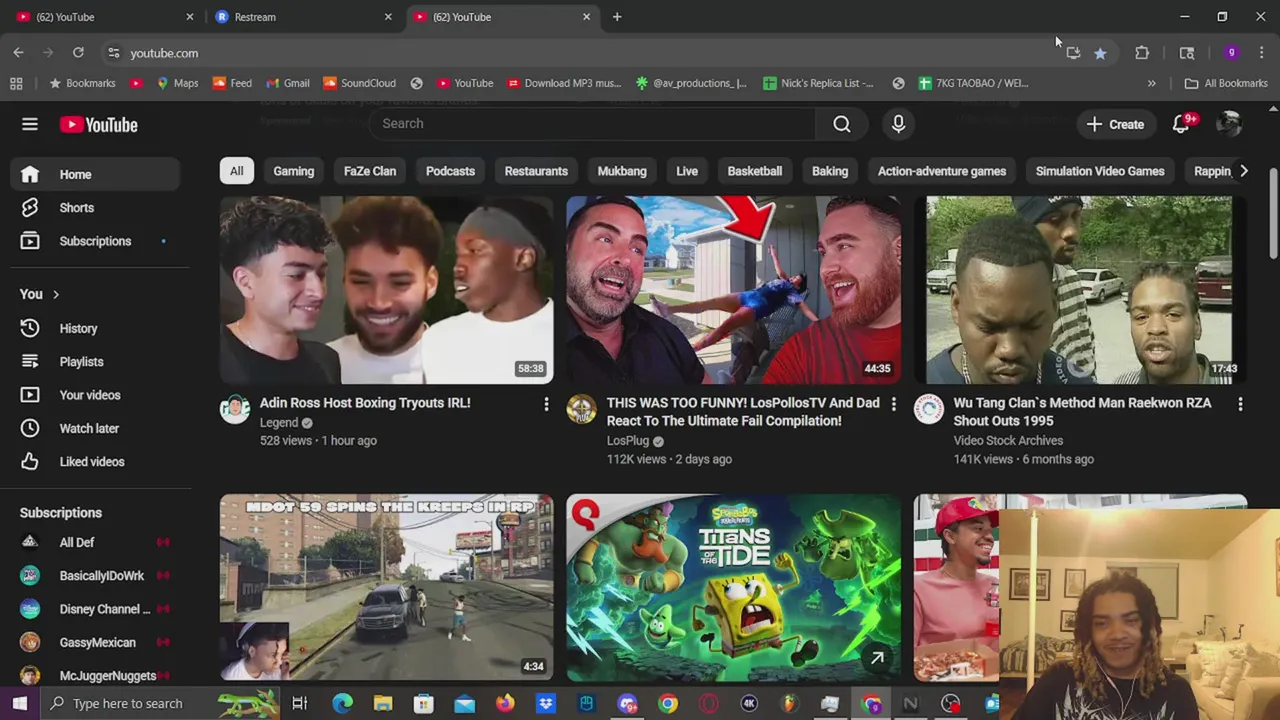Screen dimensions: 1280x720
Task: Open the All Def subscription channel
Action: click(x=95, y=542)
